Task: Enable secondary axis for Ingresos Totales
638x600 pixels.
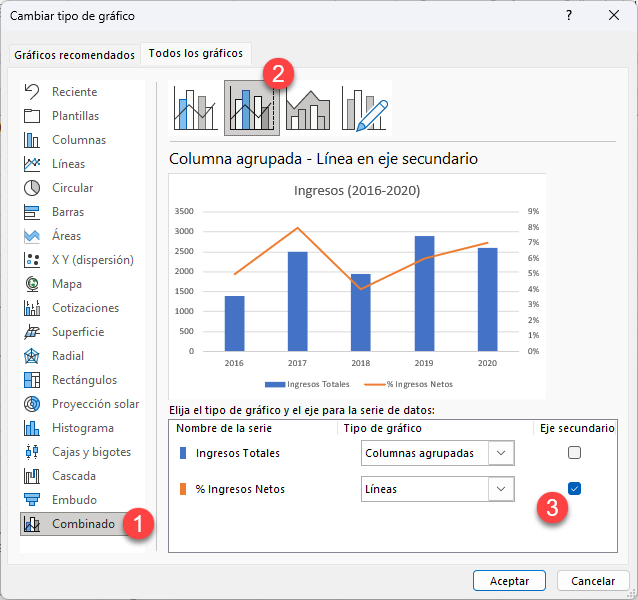Action: click(574, 452)
